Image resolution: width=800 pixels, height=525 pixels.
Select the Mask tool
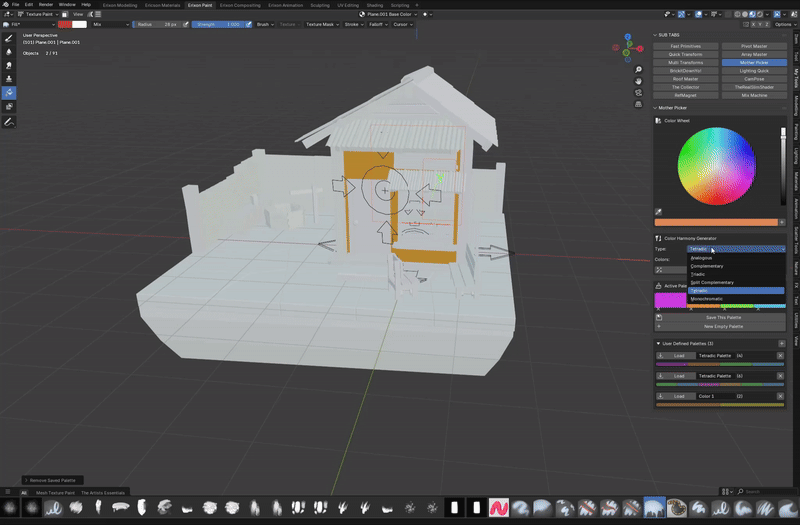[x=9, y=107]
